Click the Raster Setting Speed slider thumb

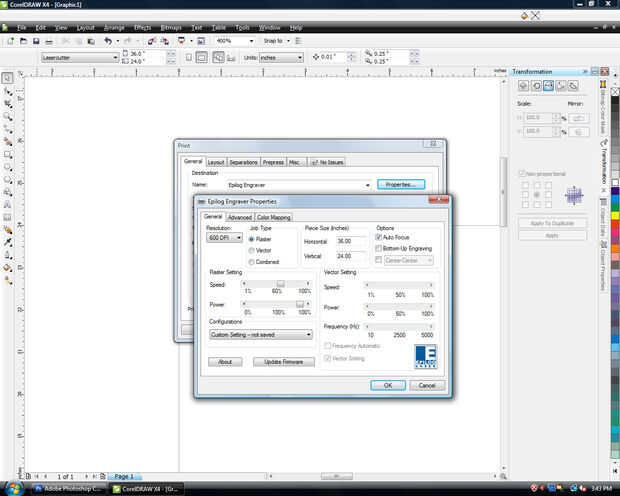coord(280,284)
